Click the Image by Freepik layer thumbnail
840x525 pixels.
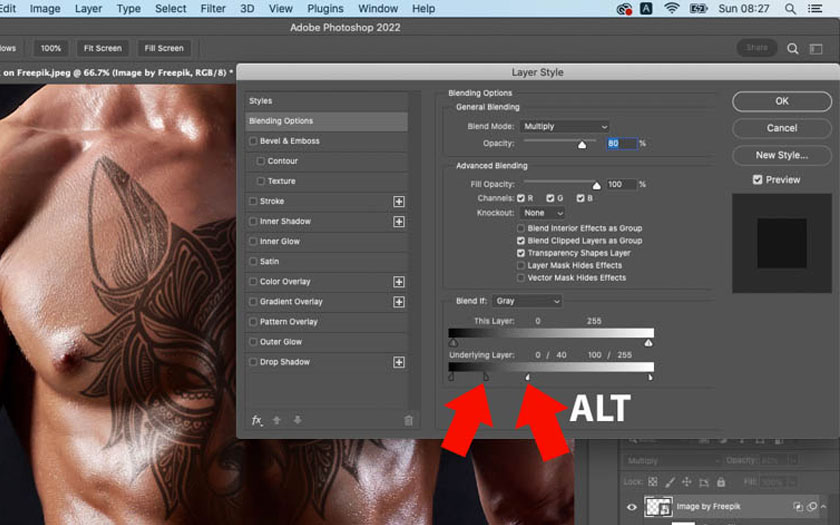pos(658,507)
